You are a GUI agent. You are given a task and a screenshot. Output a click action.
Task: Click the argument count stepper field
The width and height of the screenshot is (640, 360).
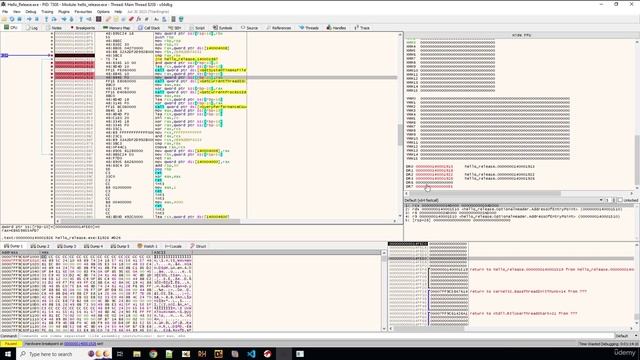click(x=609, y=200)
